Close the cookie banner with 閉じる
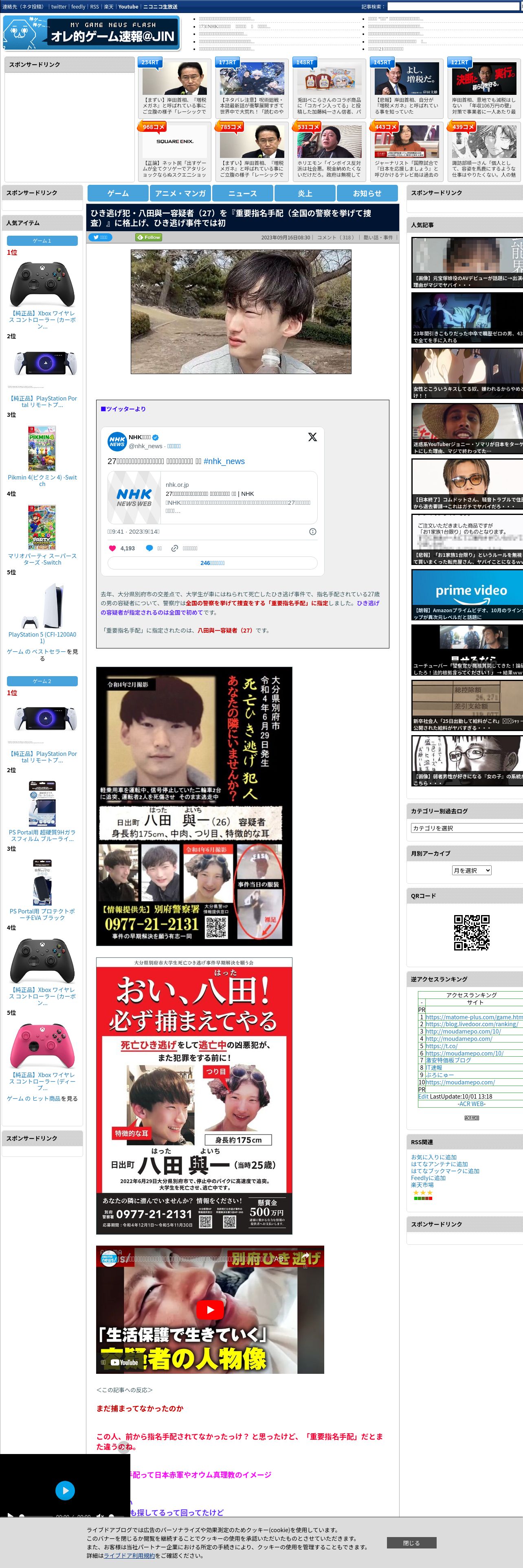This screenshot has height=1568, width=523. coord(411,1542)
